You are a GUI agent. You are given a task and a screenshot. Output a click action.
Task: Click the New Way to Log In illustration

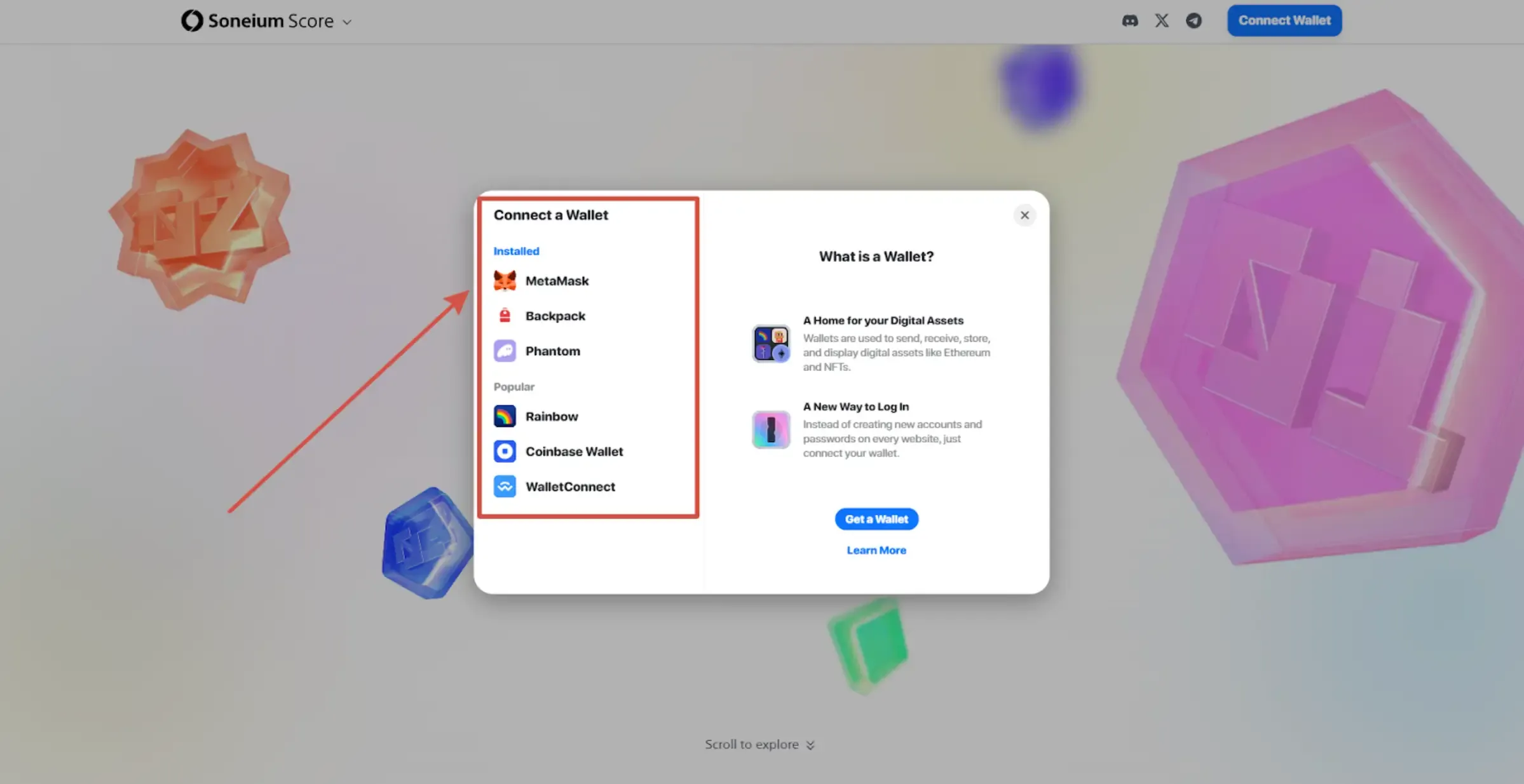point(770,429)
